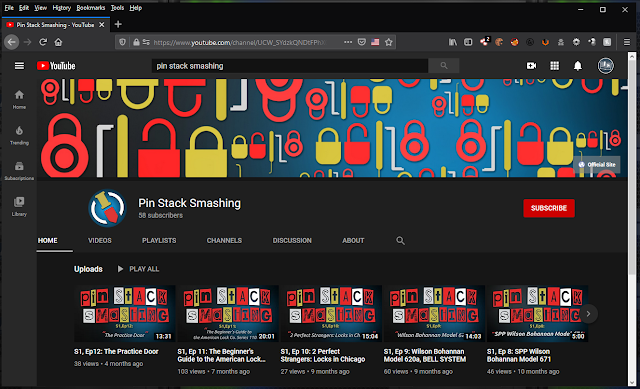This screenshot has height=389, width=640.
Task: Open the Firefox Library toolbar icon
Action: point(453,42)
